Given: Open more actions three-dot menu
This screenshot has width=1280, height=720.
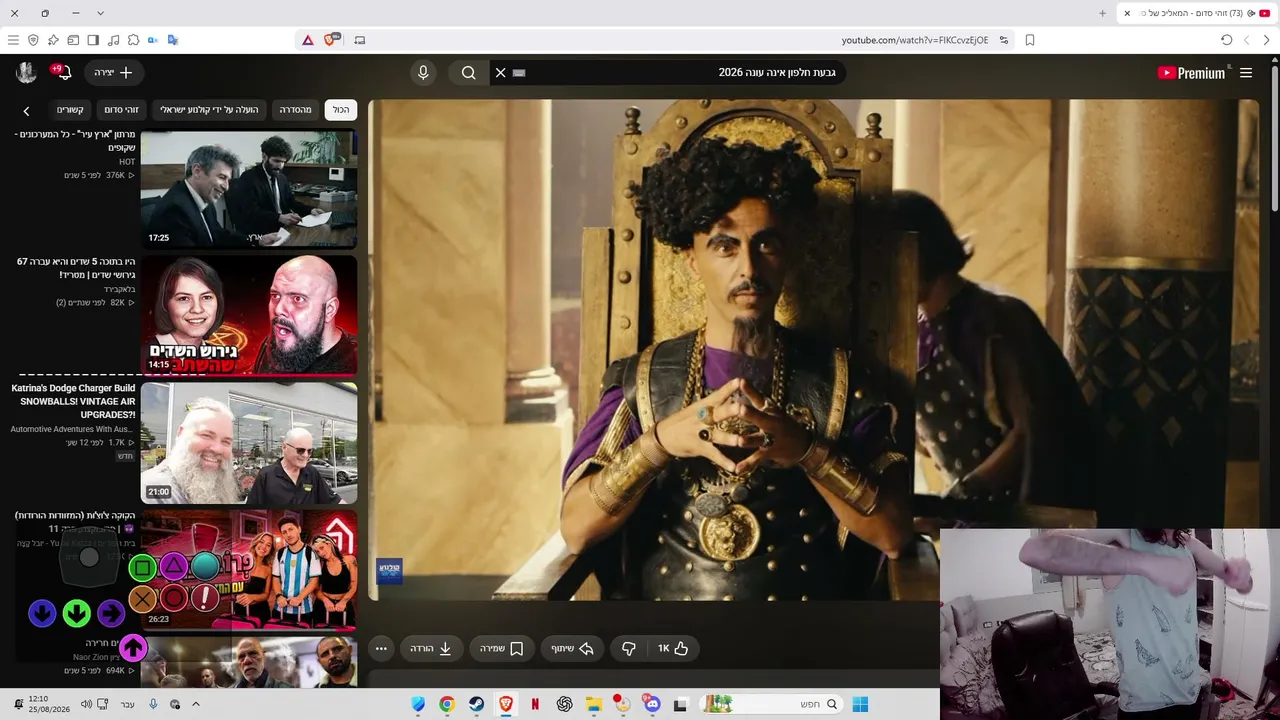Looking at the screenshot, I should click(381, 649).
